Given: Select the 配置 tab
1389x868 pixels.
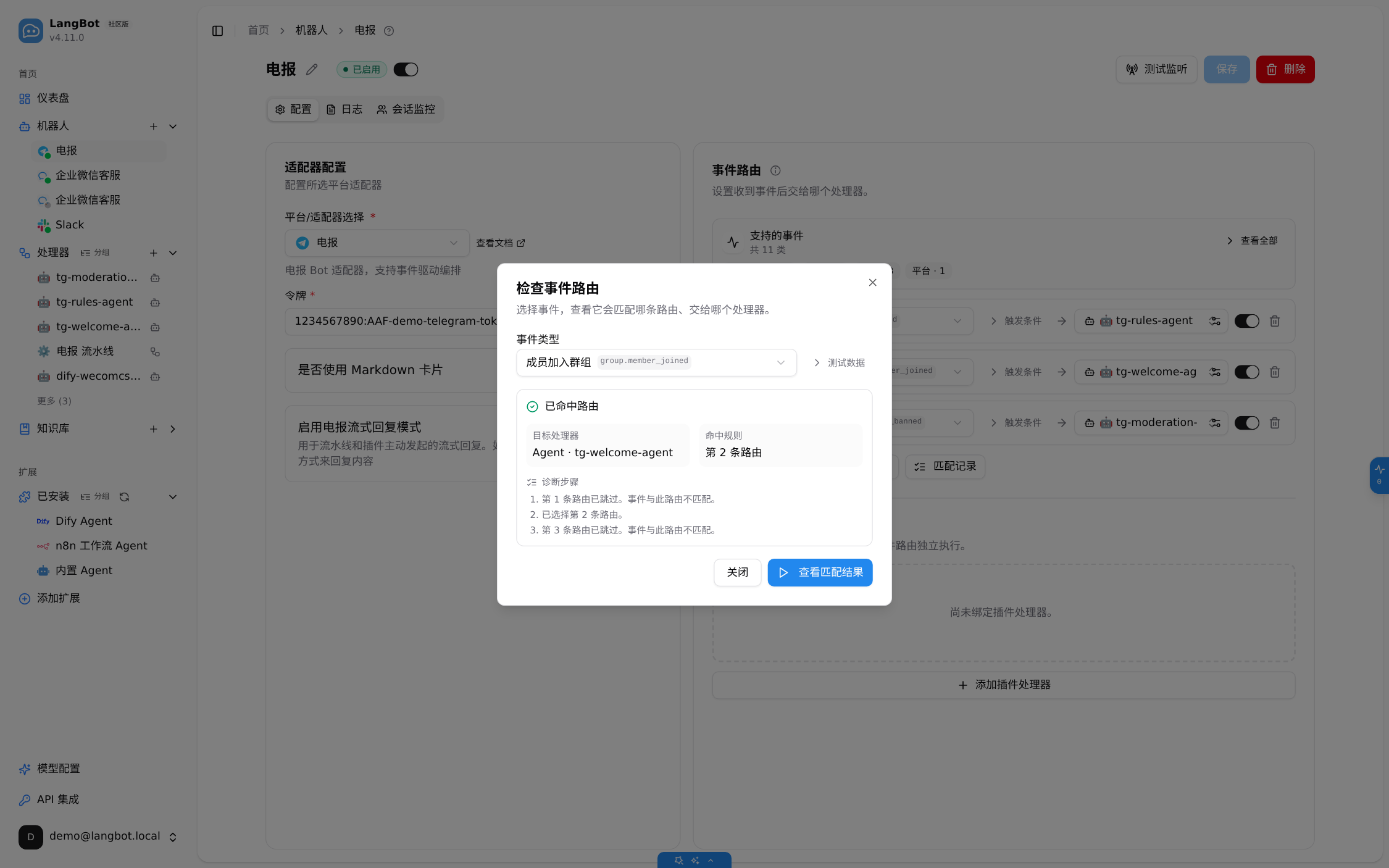Looking at the screenshot, I should point(293,109).
